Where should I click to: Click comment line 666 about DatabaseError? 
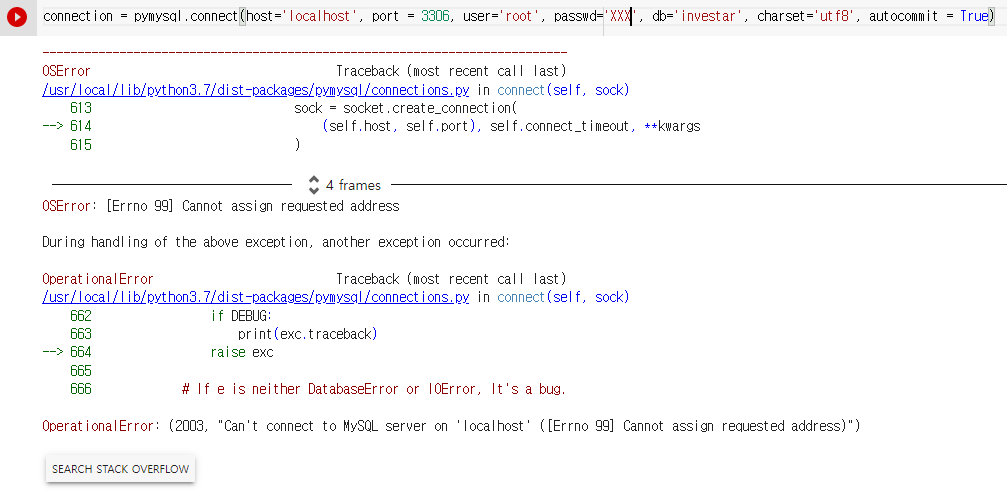point(318,389)
